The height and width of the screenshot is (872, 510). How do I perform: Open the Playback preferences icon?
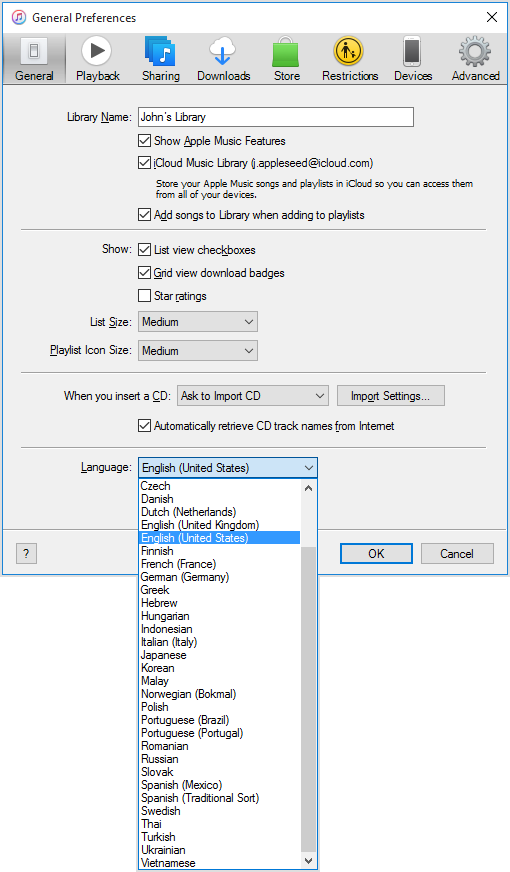97,51
